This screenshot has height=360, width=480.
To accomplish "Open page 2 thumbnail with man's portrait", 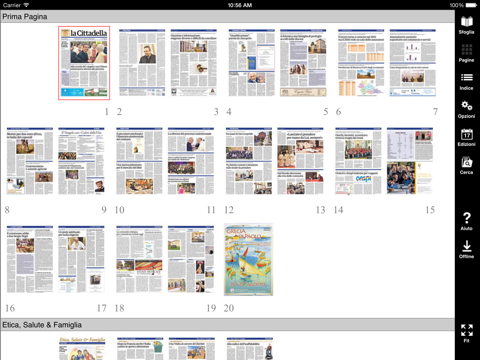I will 142,63.
